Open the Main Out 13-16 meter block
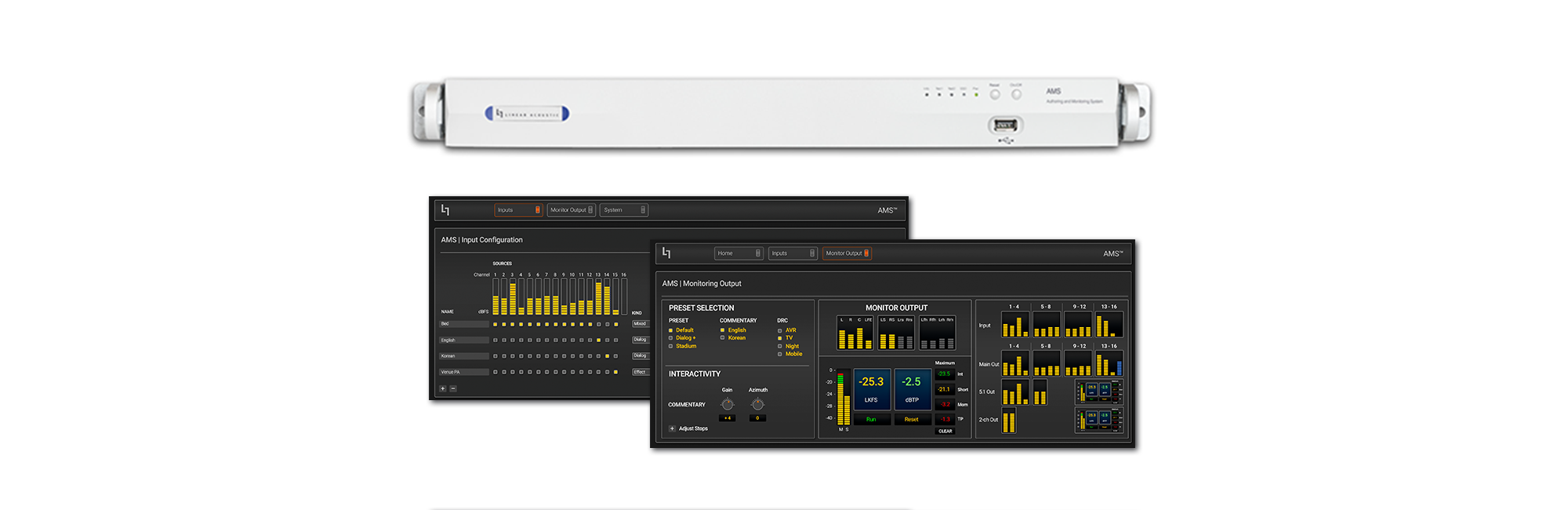The image size is (1568, 510). tap(1109, 363)
